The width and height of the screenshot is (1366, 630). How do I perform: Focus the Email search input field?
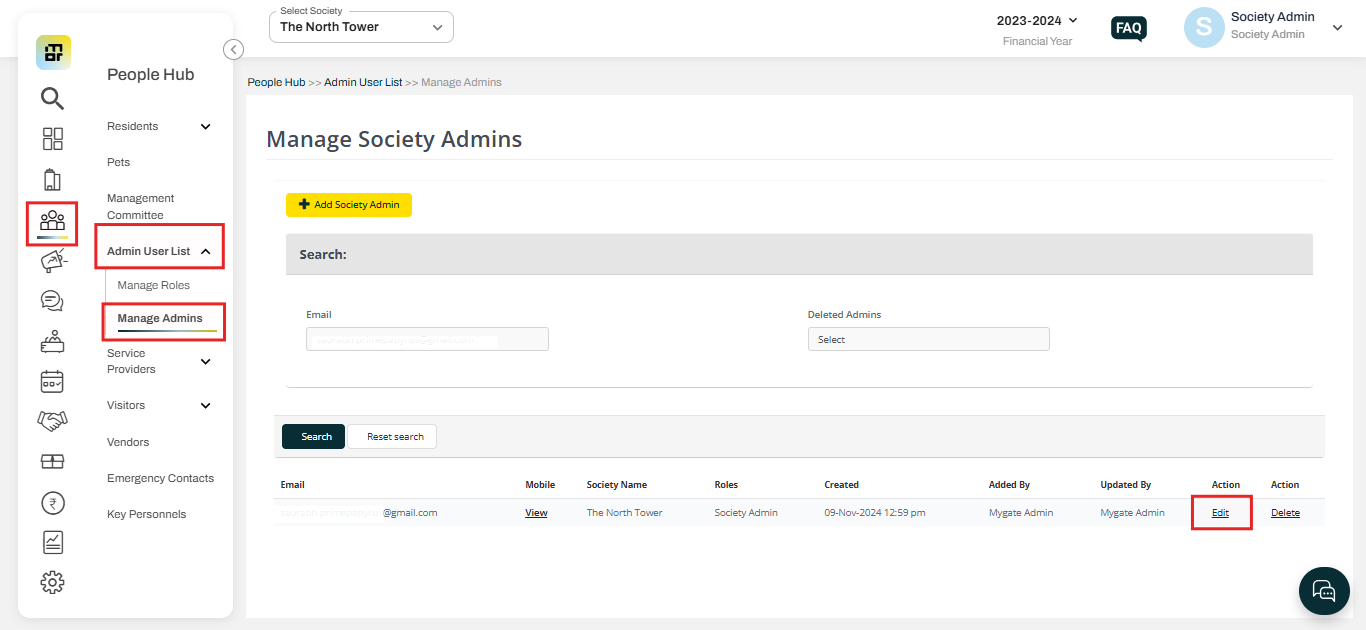(x=427, y=339)
